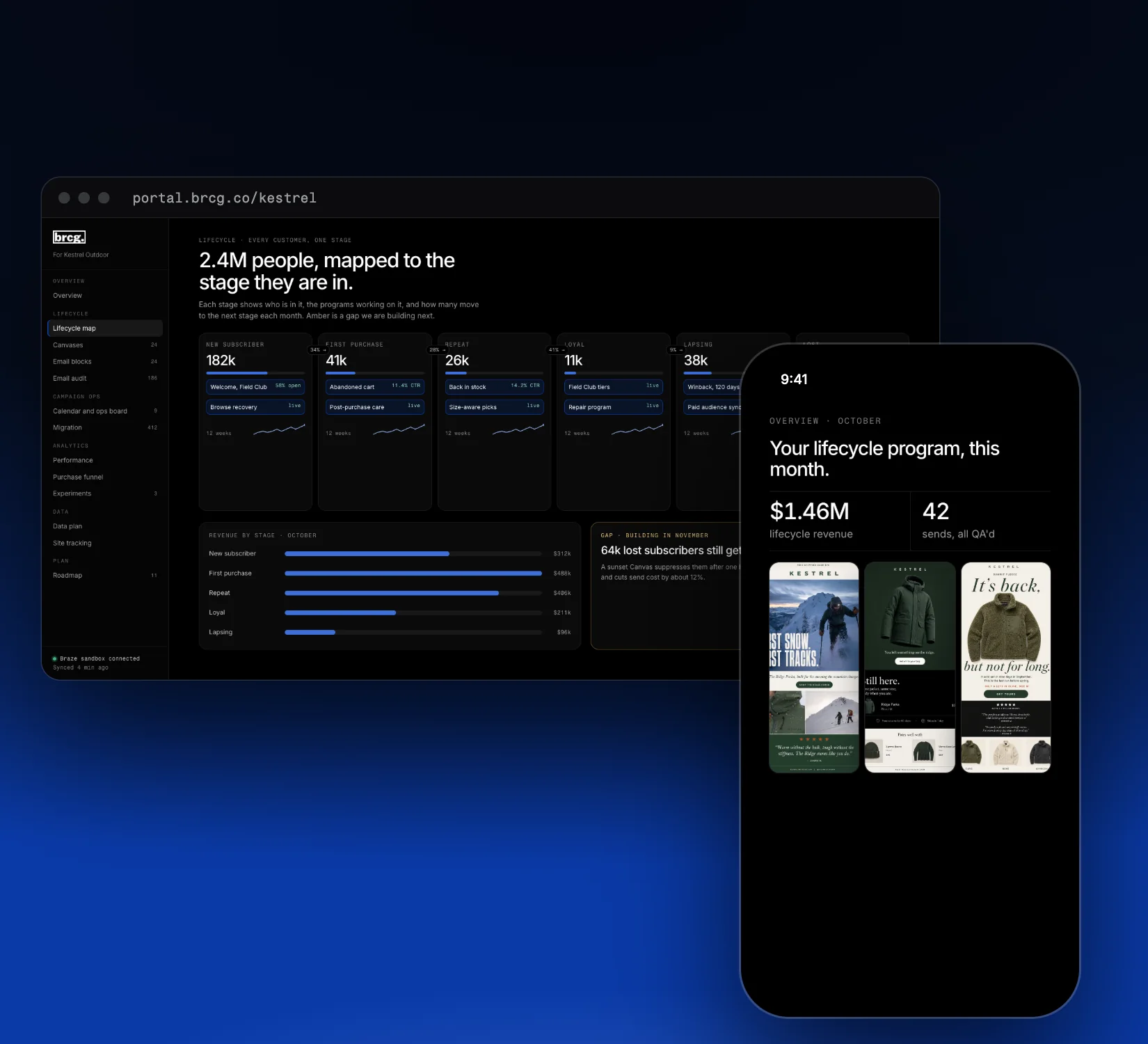Screen dimensions: 1148x1044
Task: Click the $1.46M lifecycle revenue figure on phone
Action: (x=809, y=512)
